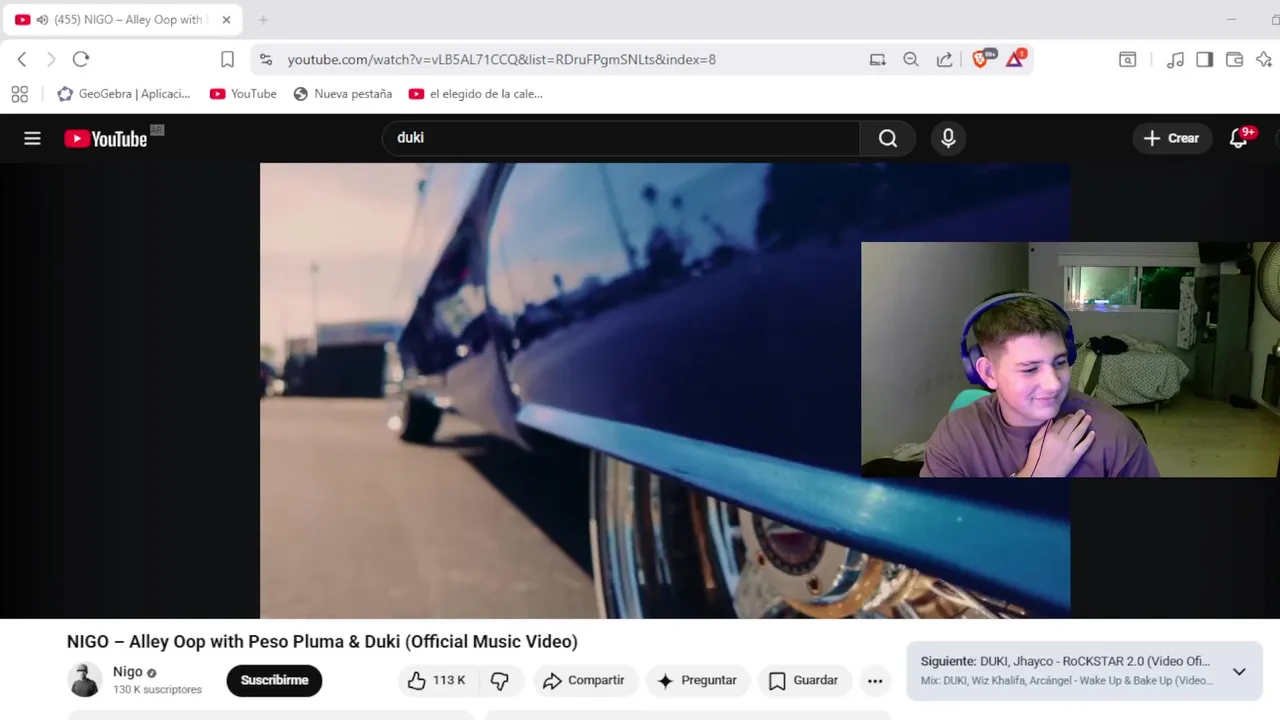This screenshot has width=1280, height=720.
Task: Open a new browser tab
Action: click(263, 20)
